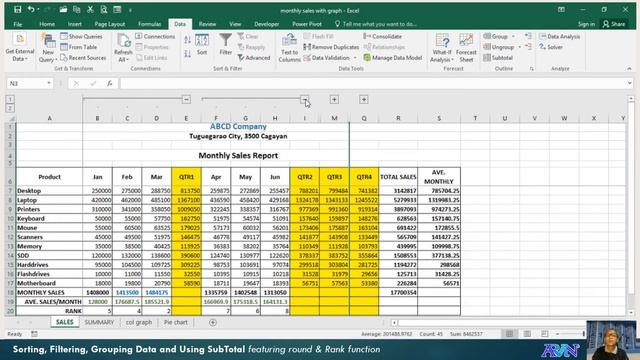This screenshot has width=640, height=360.
Task: Open the SUMMARY sheet tab
Action: click(99, 322)
